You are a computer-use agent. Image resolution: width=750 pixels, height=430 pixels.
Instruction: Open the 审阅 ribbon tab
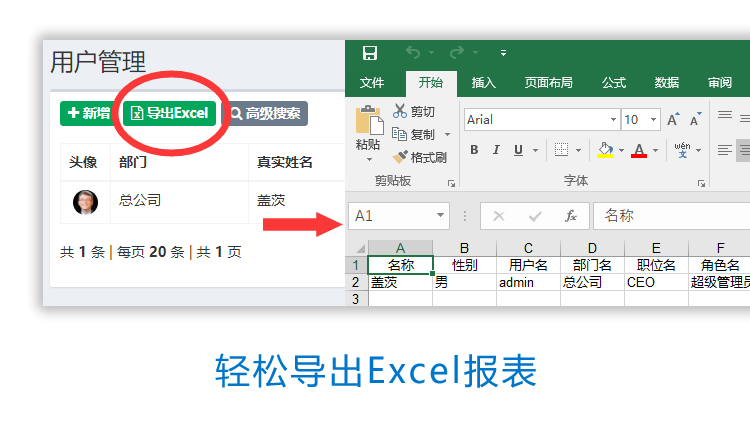[x=720, y=83]
